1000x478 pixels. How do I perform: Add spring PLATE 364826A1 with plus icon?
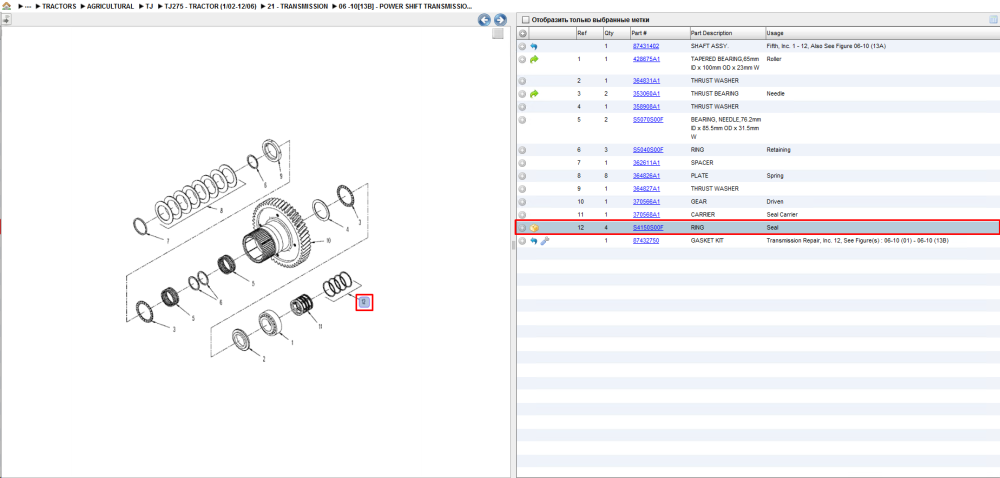point(522,175)
